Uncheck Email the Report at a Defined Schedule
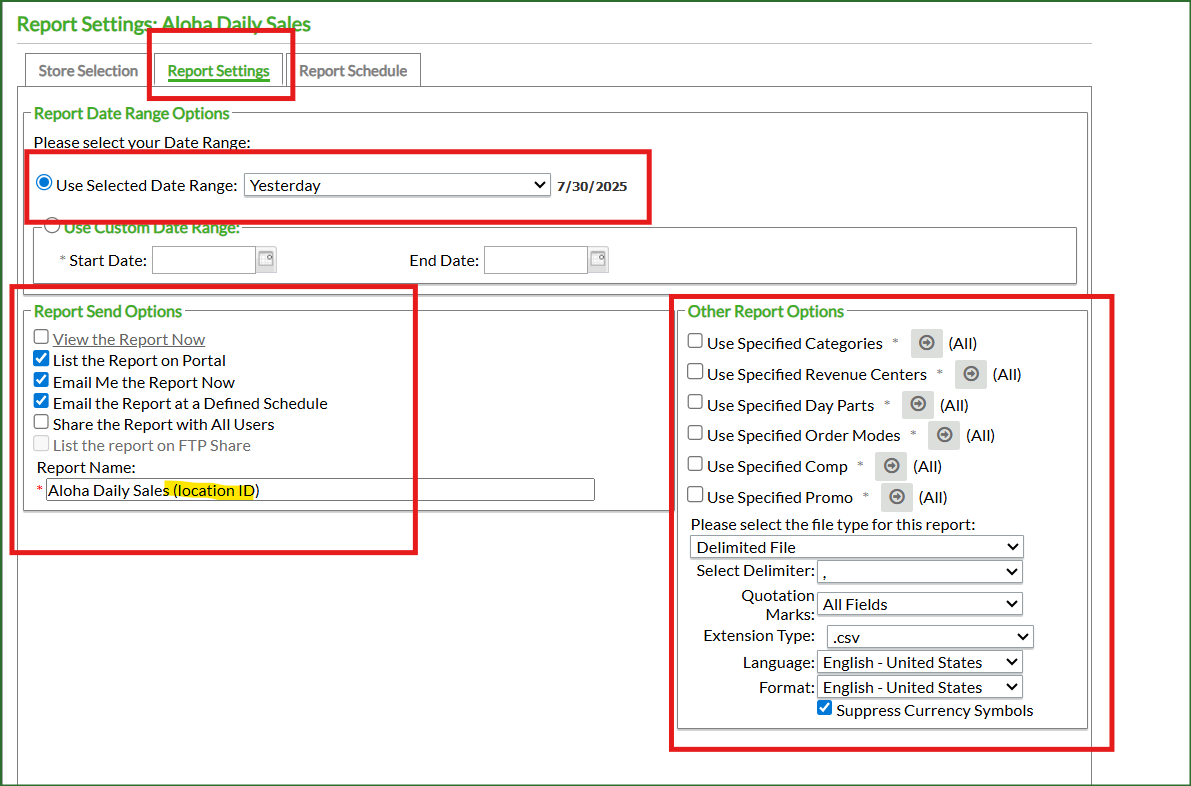 41,401
